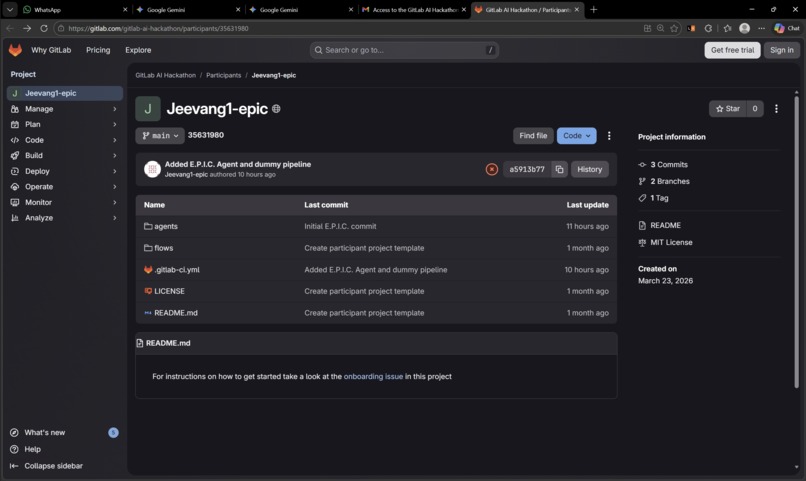Expand the Deploy sidebar section

(65, 171)
